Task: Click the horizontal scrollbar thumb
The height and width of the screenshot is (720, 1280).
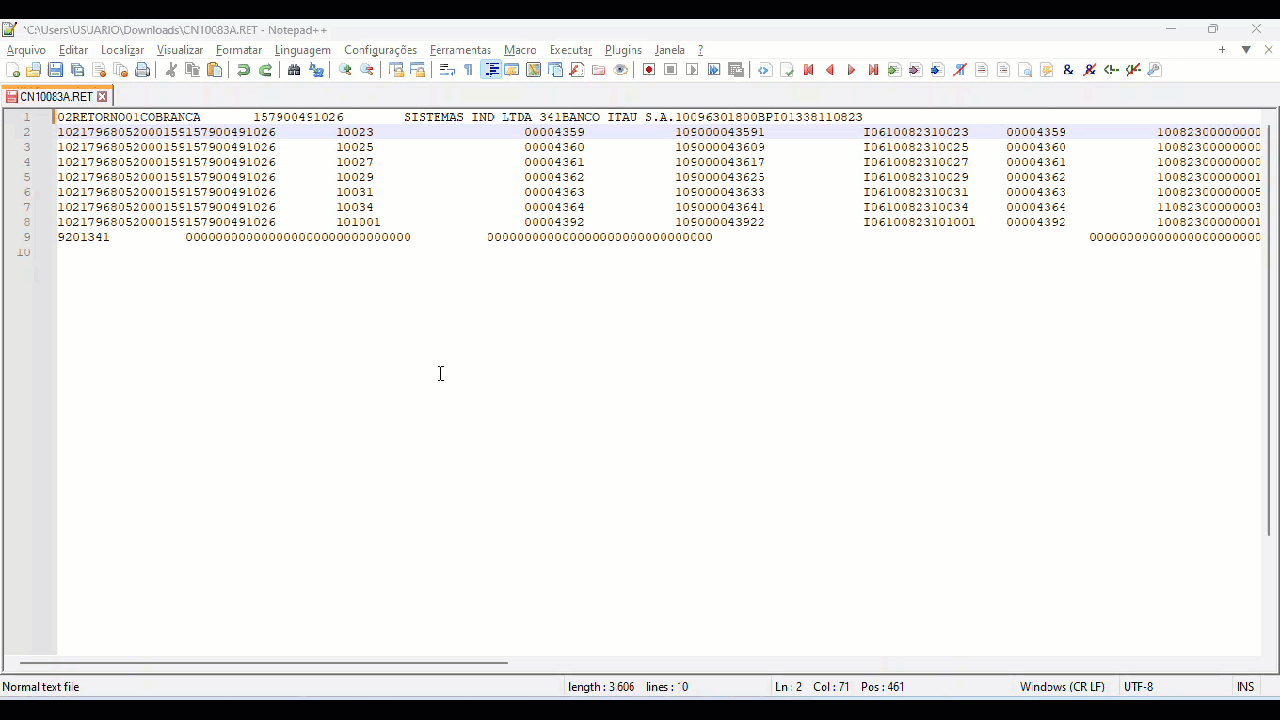Action: pos(264,662)
